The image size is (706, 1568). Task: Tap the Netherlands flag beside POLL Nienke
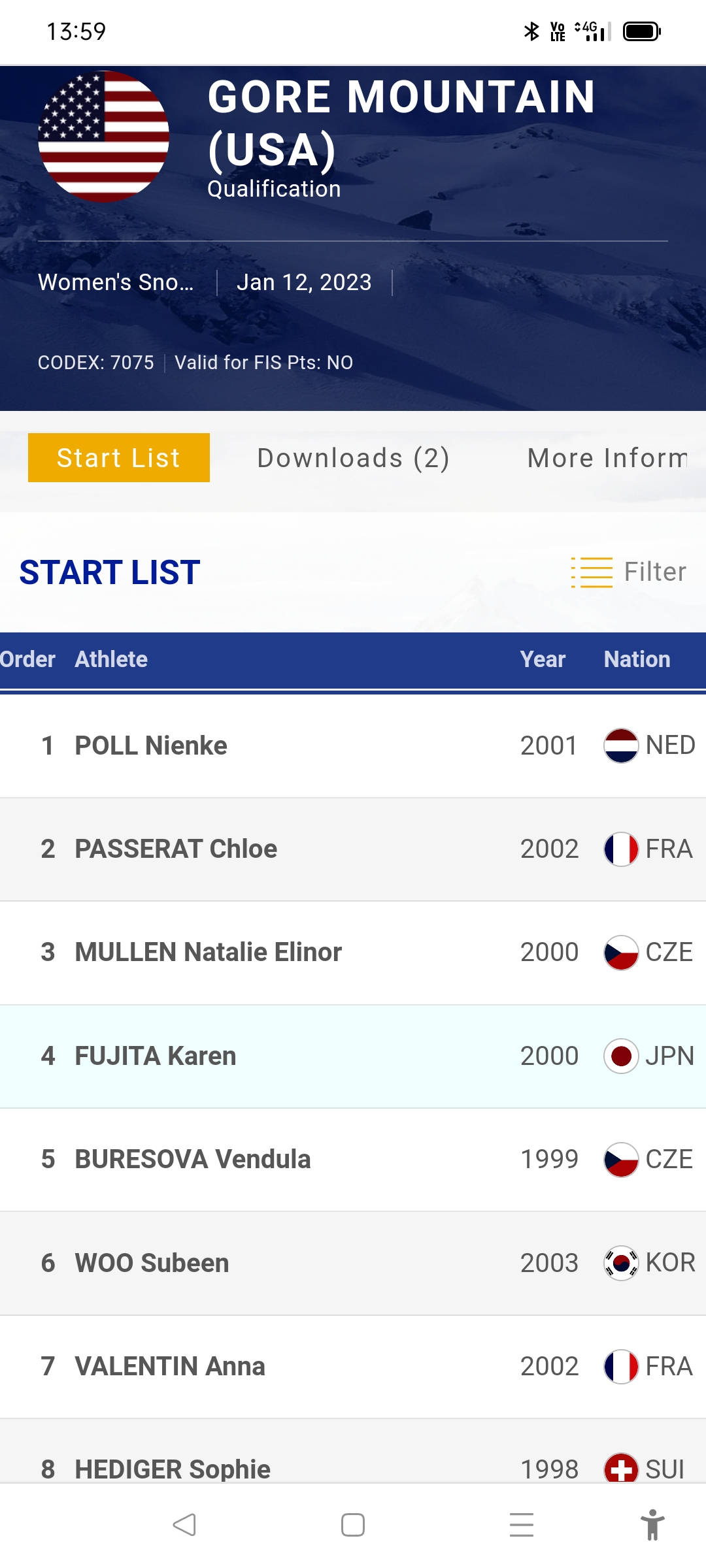click(621, 745)
